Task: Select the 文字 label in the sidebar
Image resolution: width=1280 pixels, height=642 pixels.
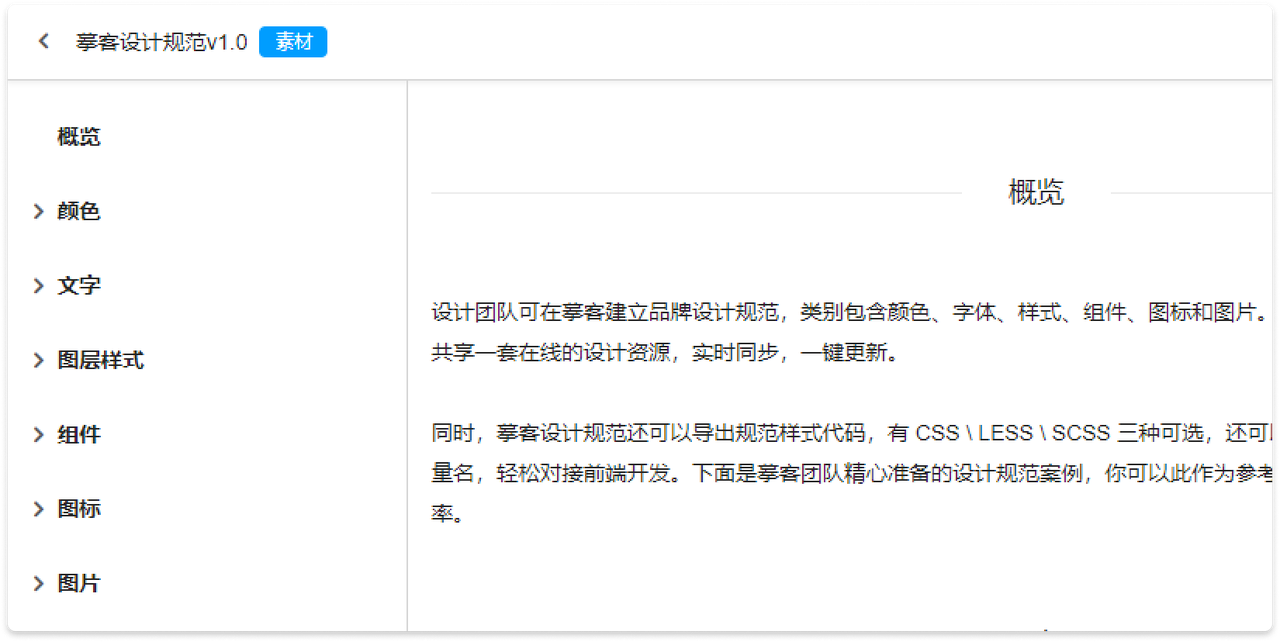Action: (79, 286)
